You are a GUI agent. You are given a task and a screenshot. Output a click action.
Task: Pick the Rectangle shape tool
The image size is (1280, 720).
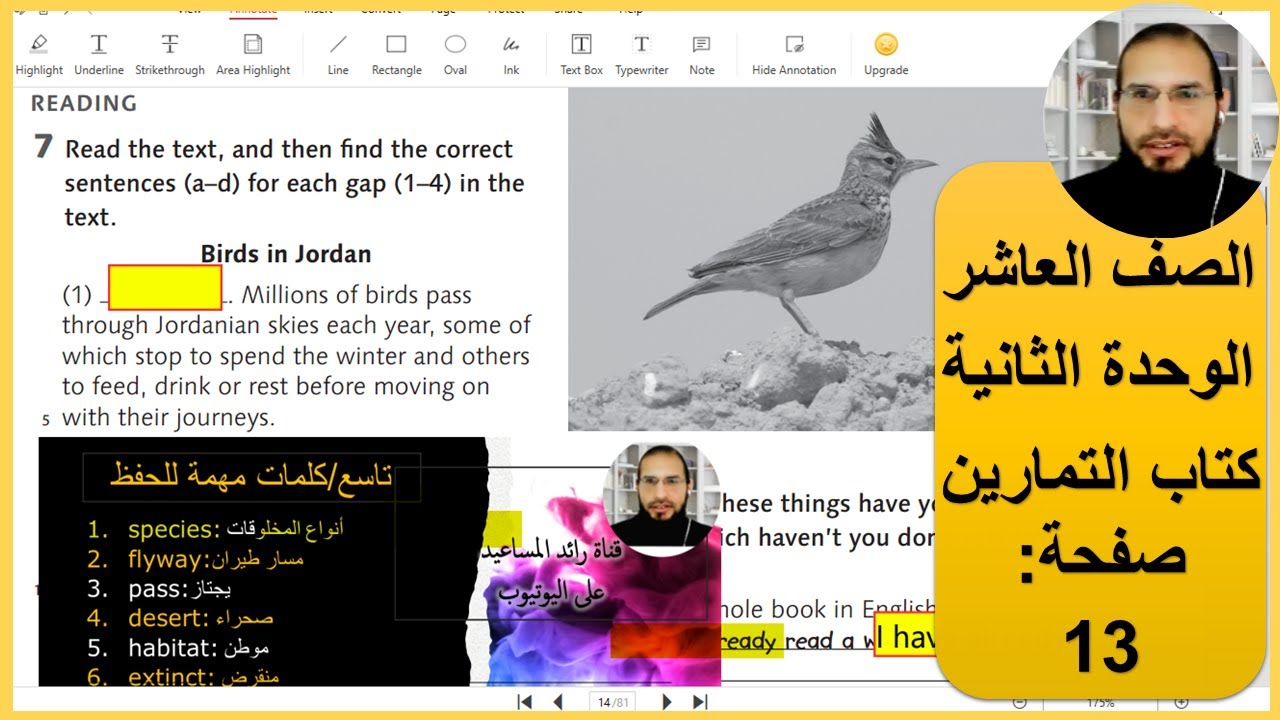pyautogui.click(x=397, y=55)
